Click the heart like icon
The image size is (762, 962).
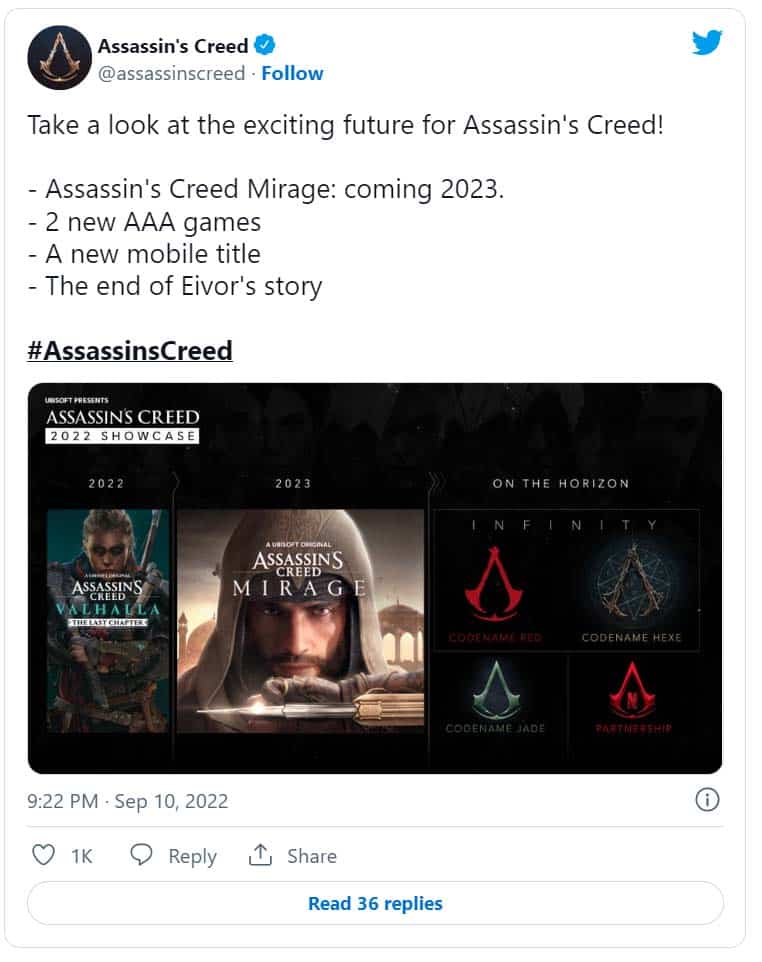click(x=43, y=855)
